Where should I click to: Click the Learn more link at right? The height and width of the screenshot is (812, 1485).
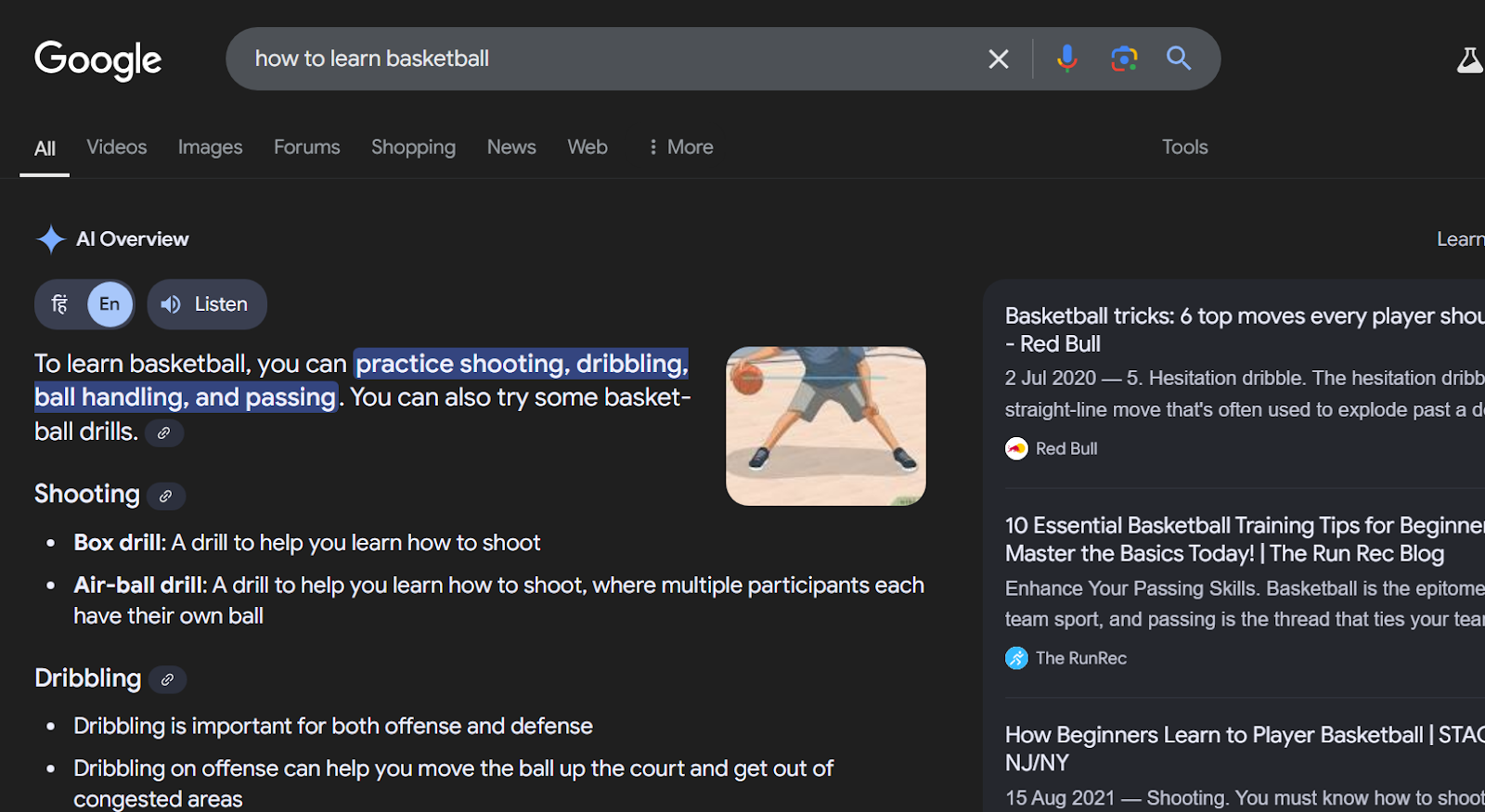[x=1461, y=239]
